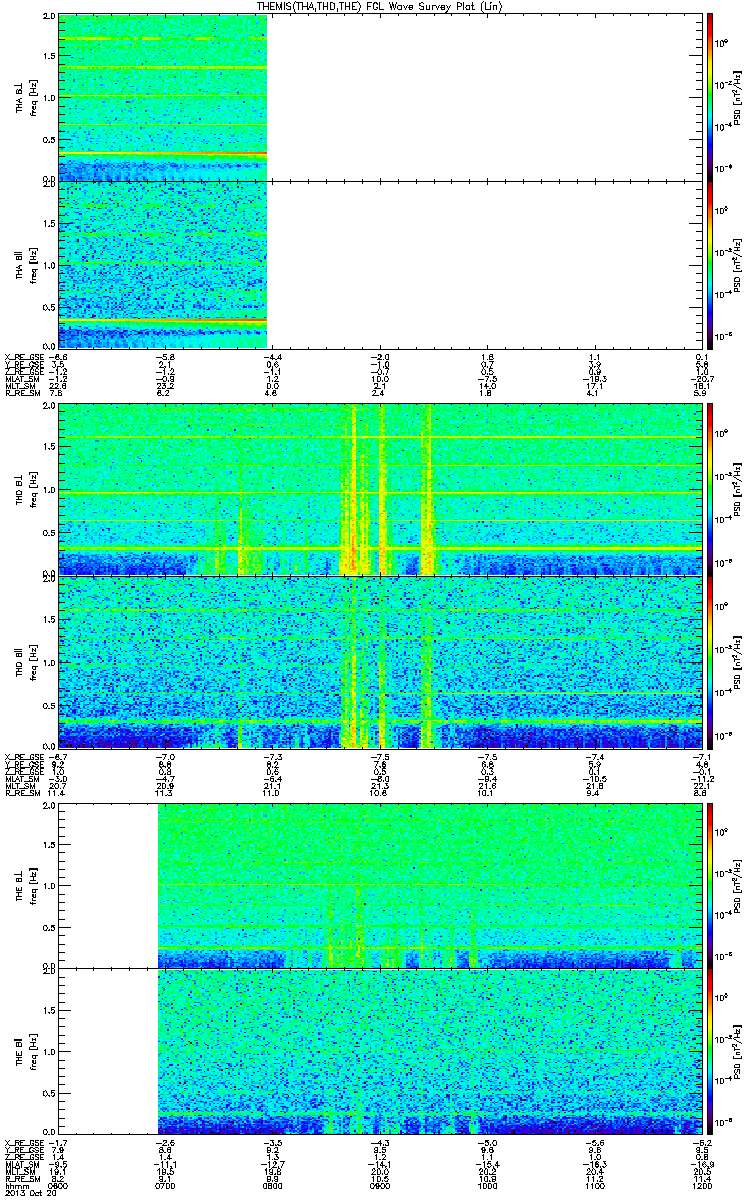Click the color bar beside THA B∥ panel
The image size is (750, 1200).
[710, 264]
